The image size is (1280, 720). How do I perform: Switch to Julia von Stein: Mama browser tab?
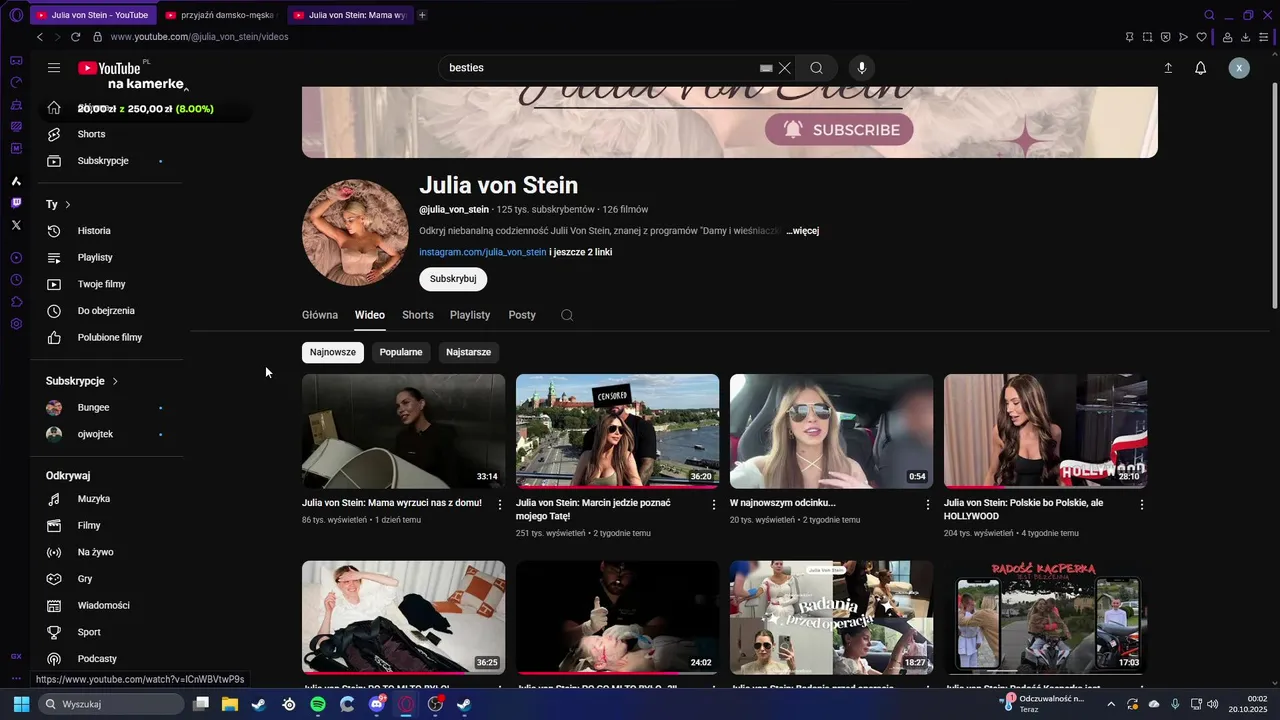click(350, 15)
